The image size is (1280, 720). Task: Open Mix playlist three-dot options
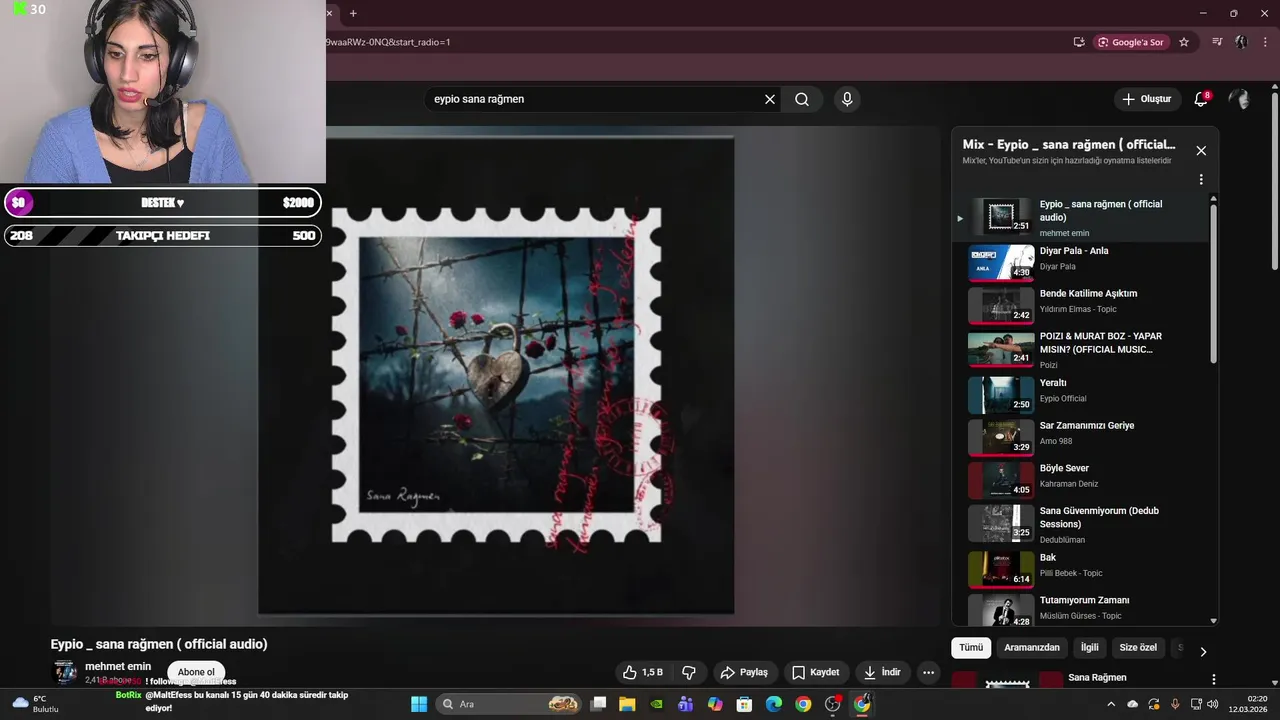pyautogui.click(x=1201, y=180)
